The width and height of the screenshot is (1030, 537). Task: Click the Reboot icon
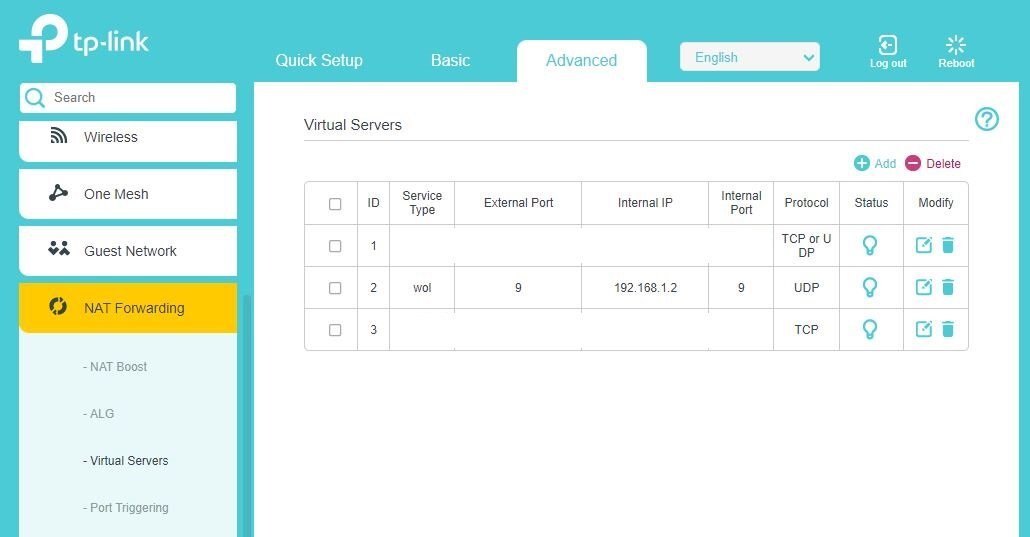point(956,45)
